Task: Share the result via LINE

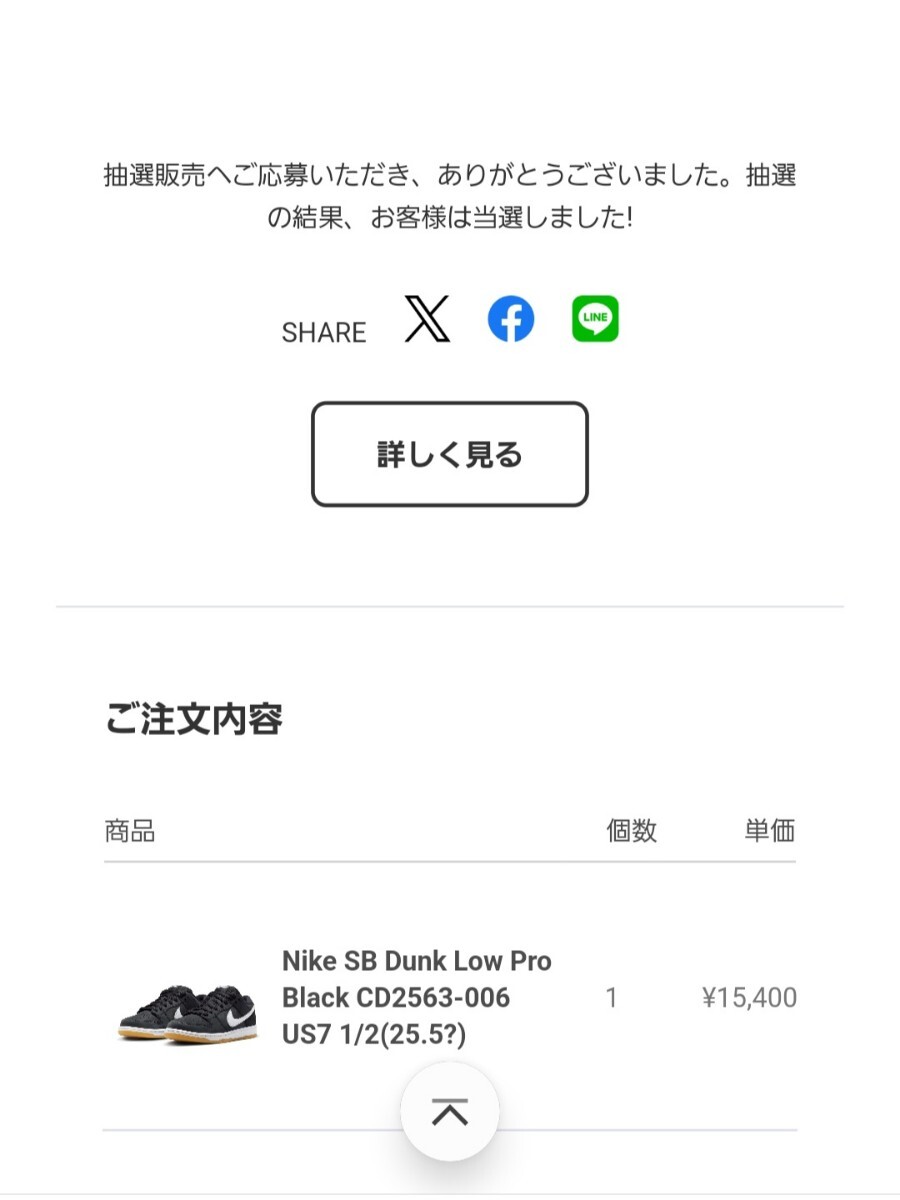Action: [595, 320]
